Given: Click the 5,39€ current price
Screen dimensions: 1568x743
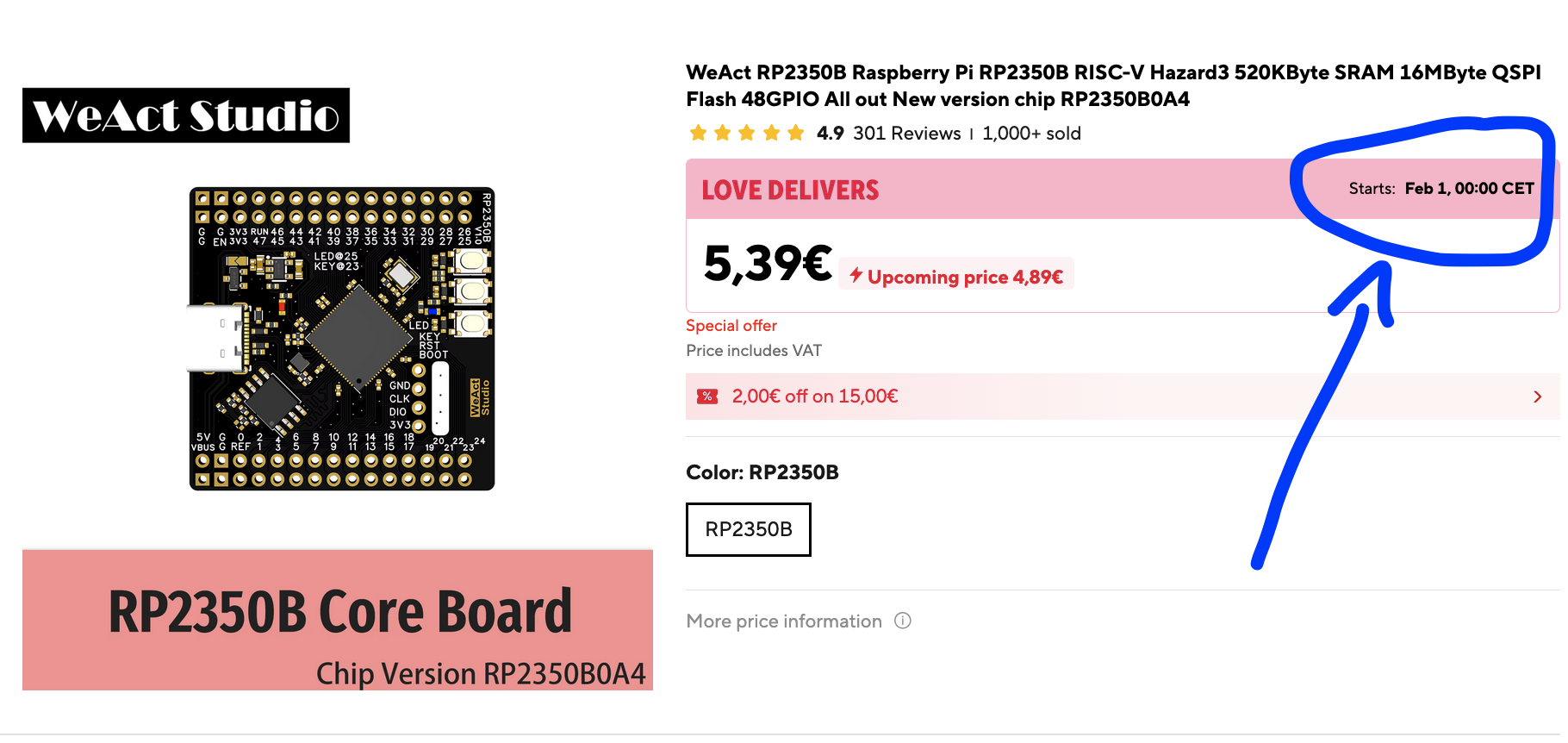Looking at the screenshot, I should (767, 264).
